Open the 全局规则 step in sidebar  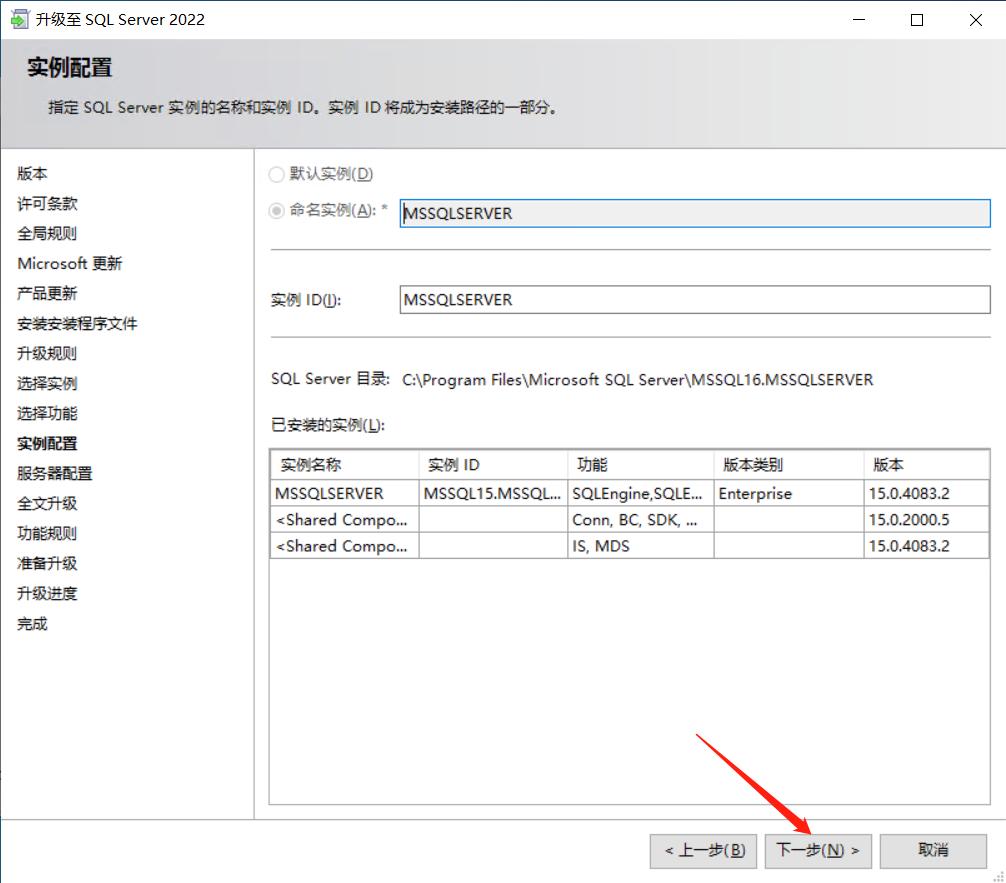[x=47, y=234]
